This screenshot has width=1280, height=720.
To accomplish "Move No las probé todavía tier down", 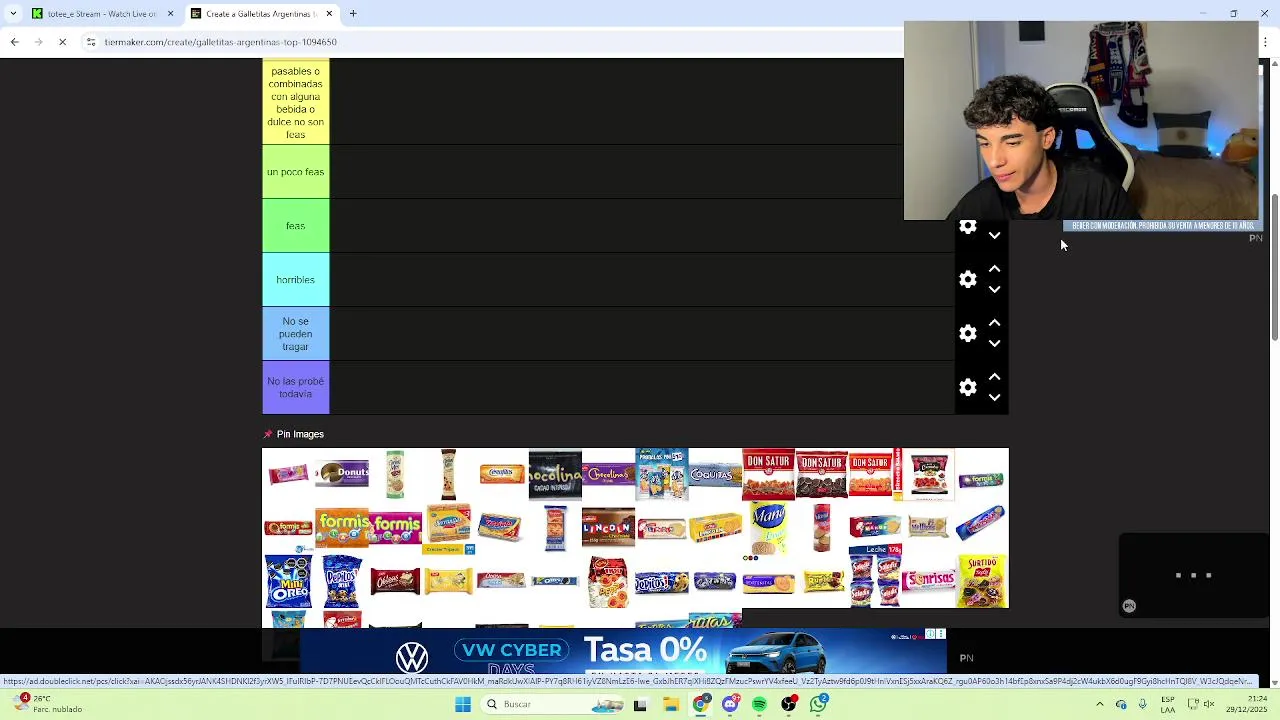I will click(994, 398).
